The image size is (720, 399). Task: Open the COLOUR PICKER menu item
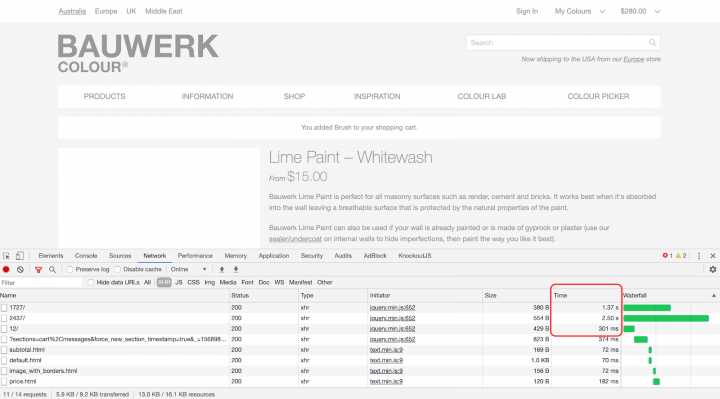[598, 96]
